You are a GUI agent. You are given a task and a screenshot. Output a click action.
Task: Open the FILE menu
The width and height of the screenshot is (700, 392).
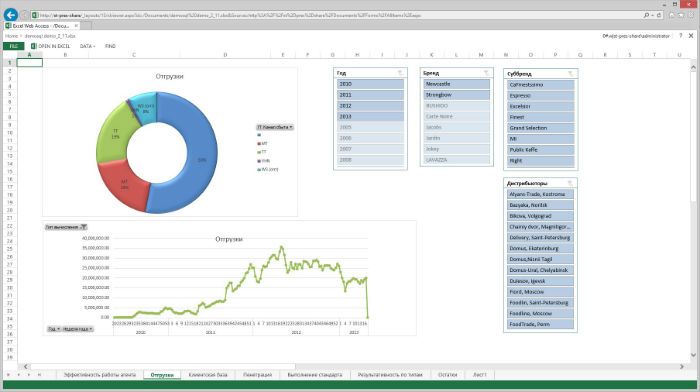point(13,46)
